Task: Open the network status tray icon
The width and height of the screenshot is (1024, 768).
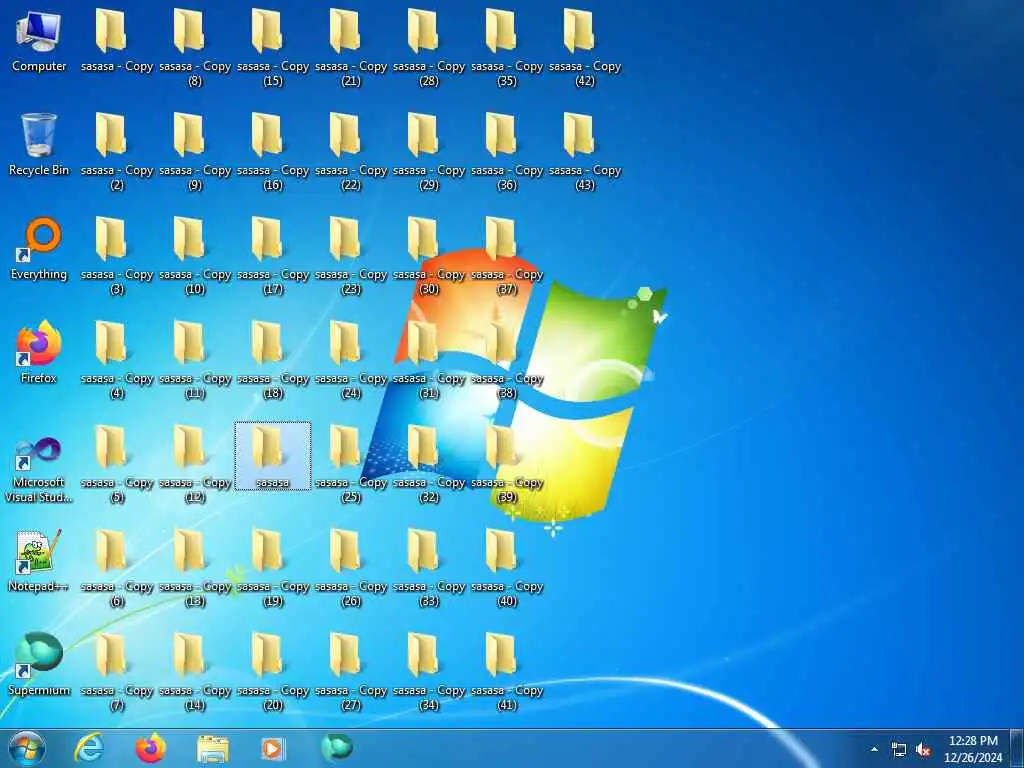Action: [899, 750]
